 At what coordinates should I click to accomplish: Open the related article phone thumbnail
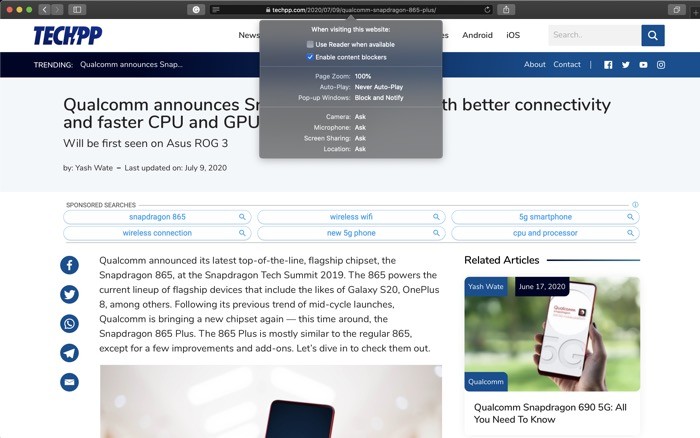click(552, 334)
